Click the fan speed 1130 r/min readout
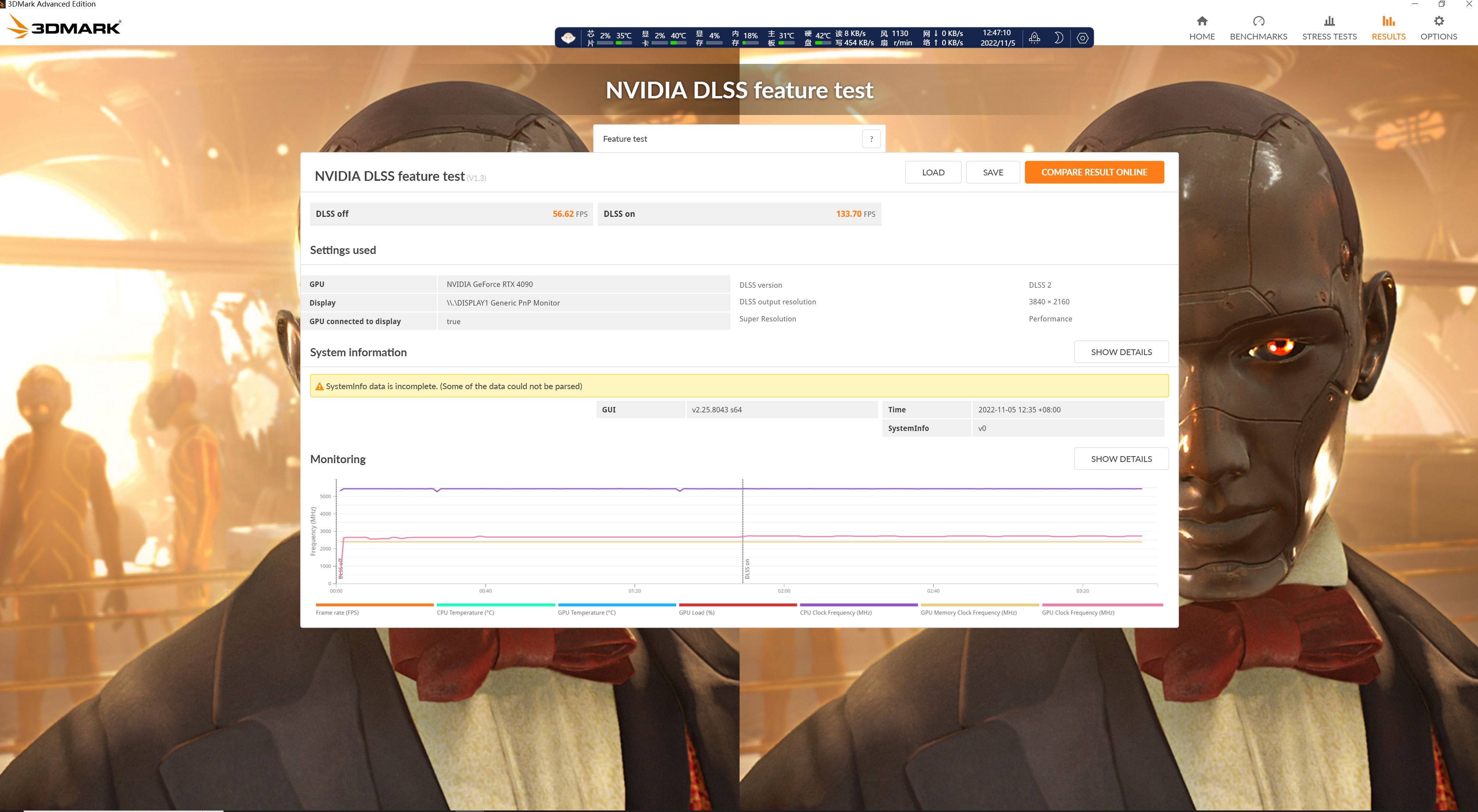The height and width of the screenshot is (812, 1478). [902, 38]
